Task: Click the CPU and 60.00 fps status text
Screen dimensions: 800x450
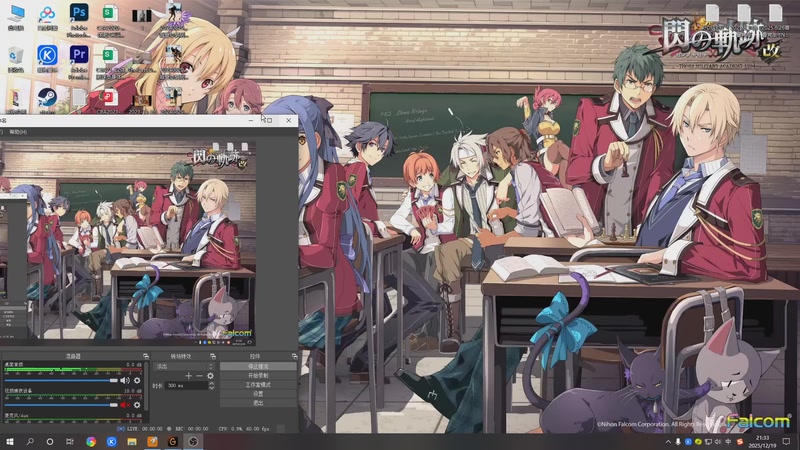Action: pos(244,429)
